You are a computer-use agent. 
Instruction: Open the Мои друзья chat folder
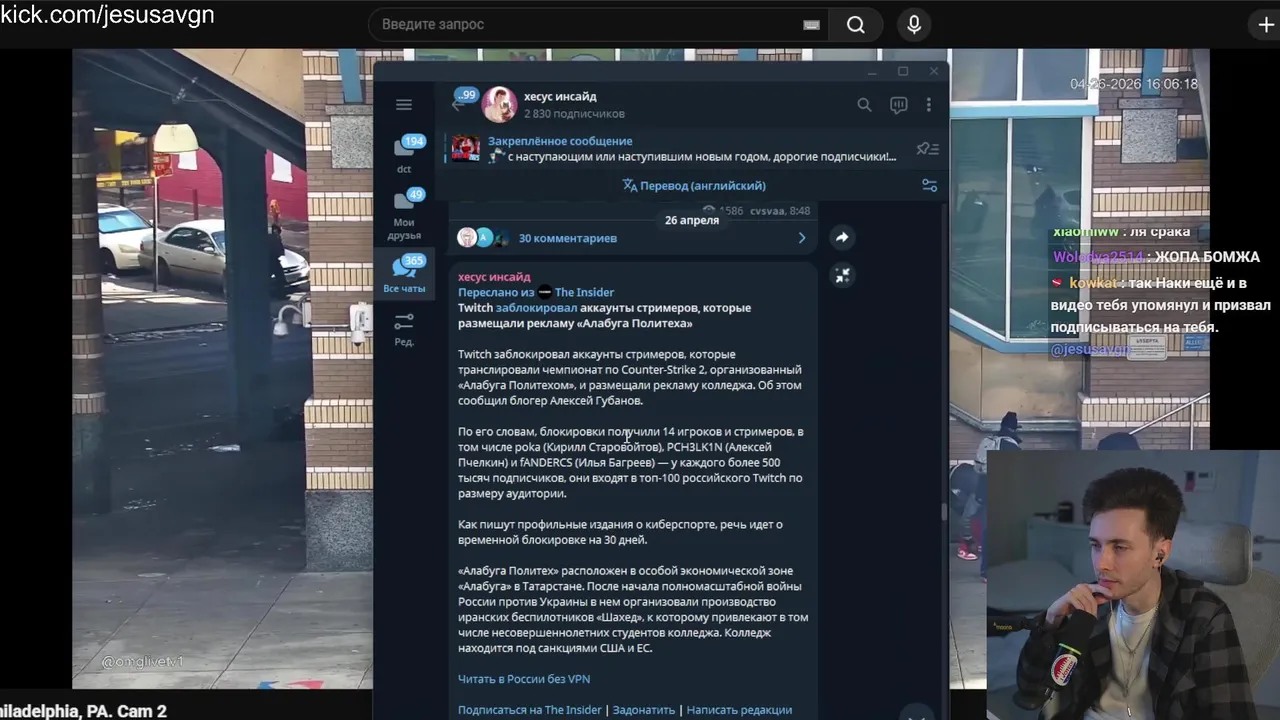click(x=404, y=215)
